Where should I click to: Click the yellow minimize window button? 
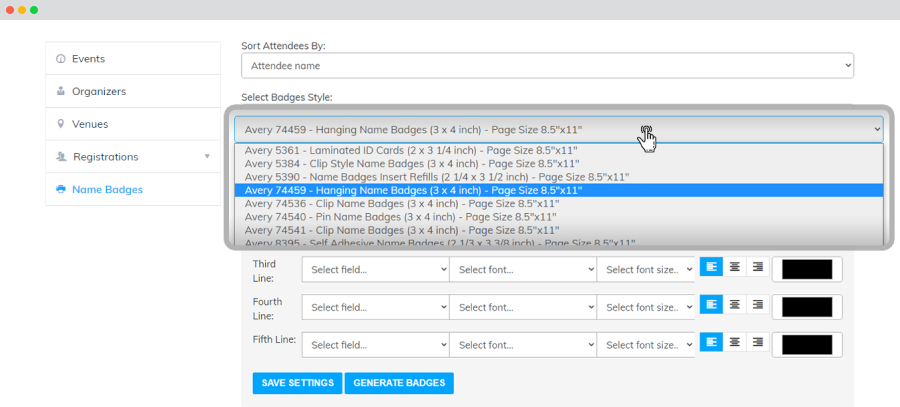[22, 10]
